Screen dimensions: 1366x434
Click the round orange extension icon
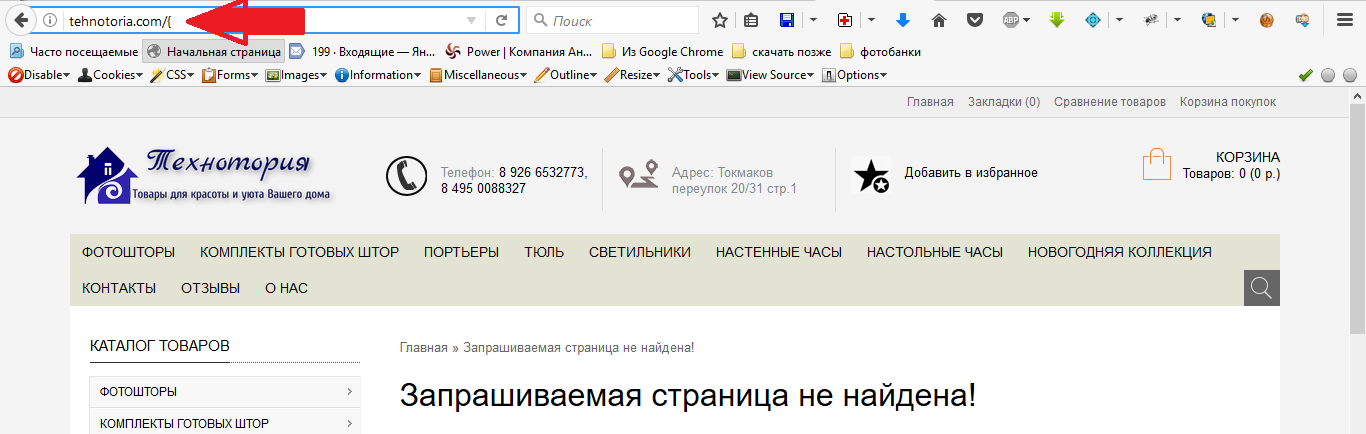pyautogui.click(x=1267, y=20)
